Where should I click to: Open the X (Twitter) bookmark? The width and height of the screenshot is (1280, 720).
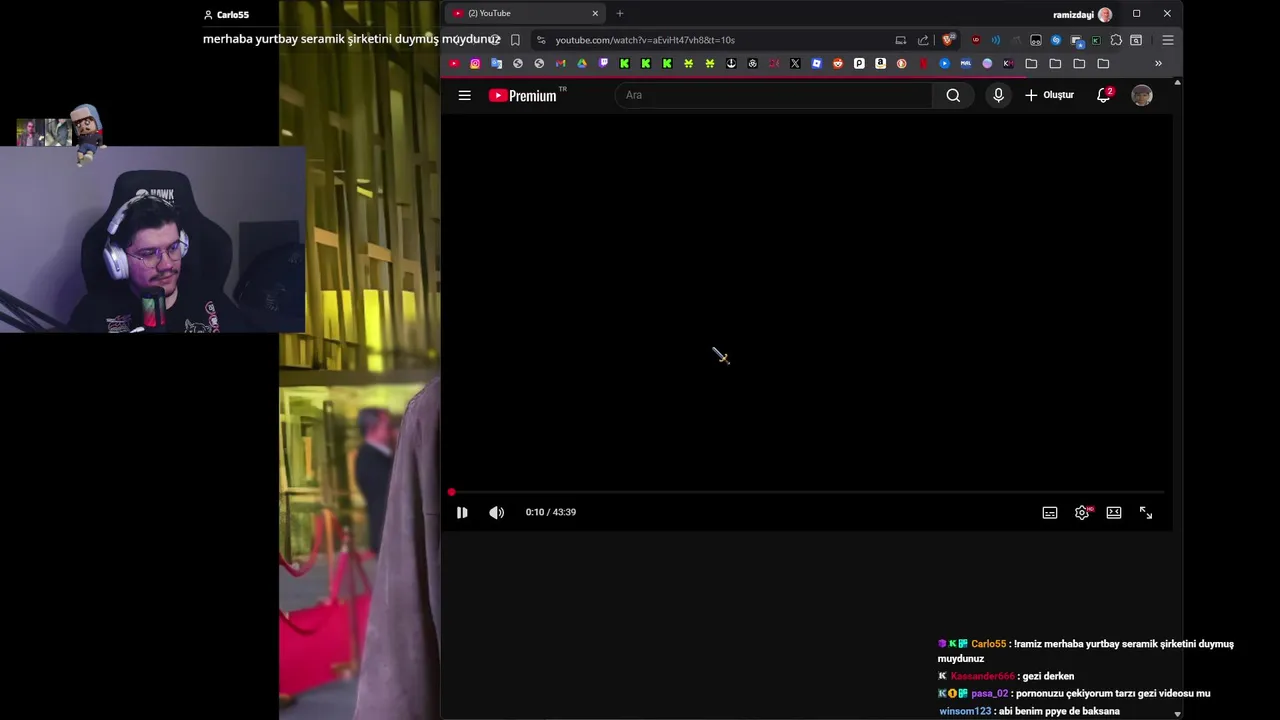(795, 63)
